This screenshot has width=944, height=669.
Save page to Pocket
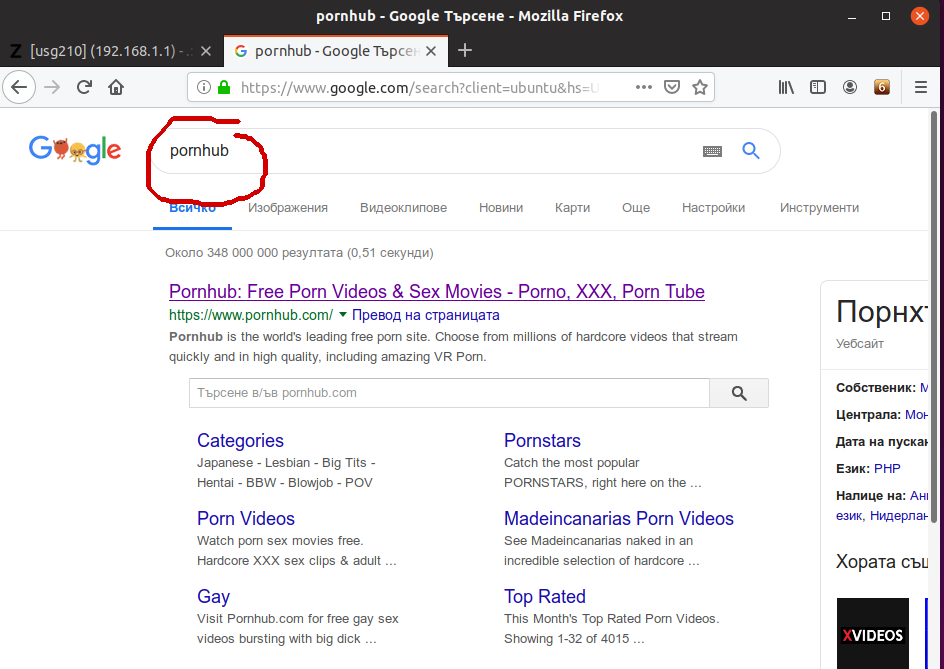pyautogui.click(x=672, y=87)
